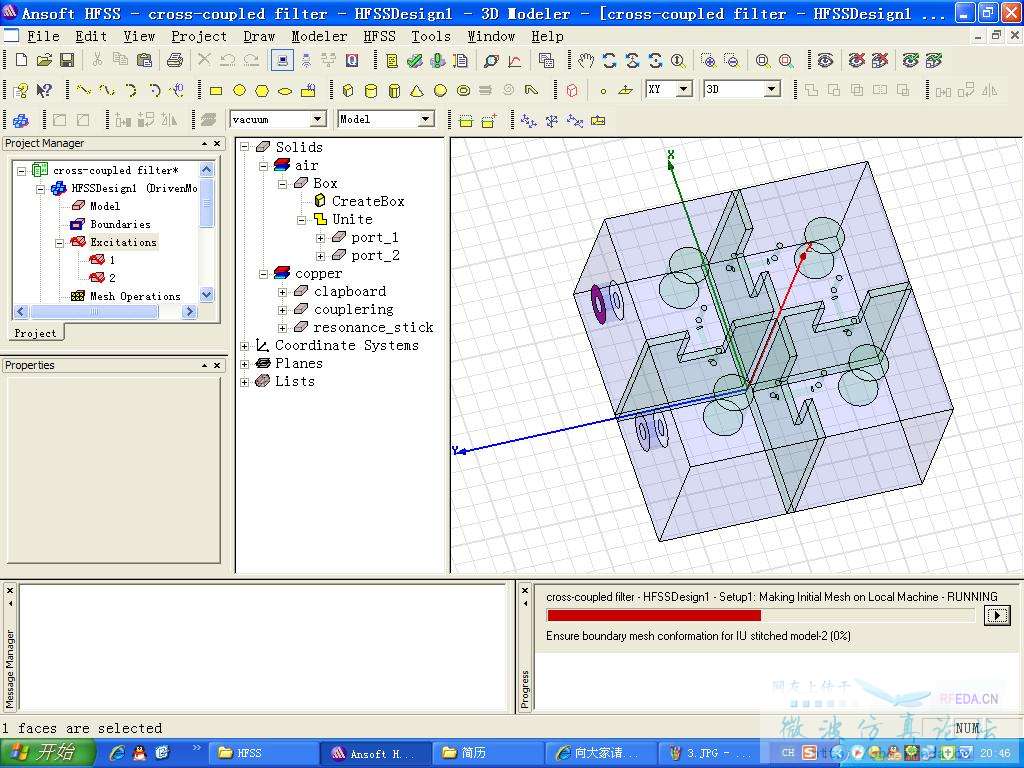Select the Project tab below the tree
This screenshot has width=1024, height=768.
pos(35,333)
